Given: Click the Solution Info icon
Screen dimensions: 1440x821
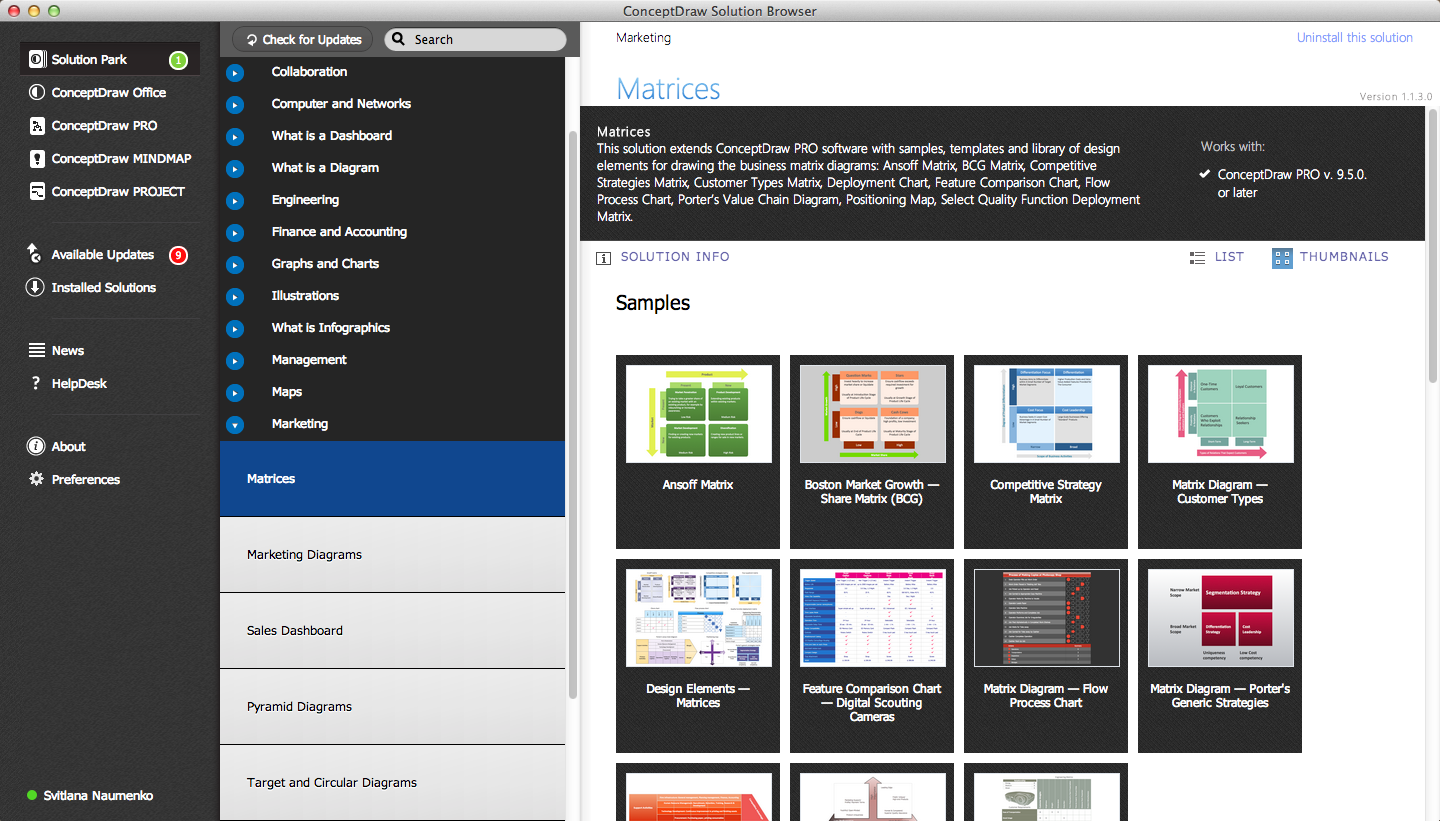Looking at the screenshot, I should (603, 258).
